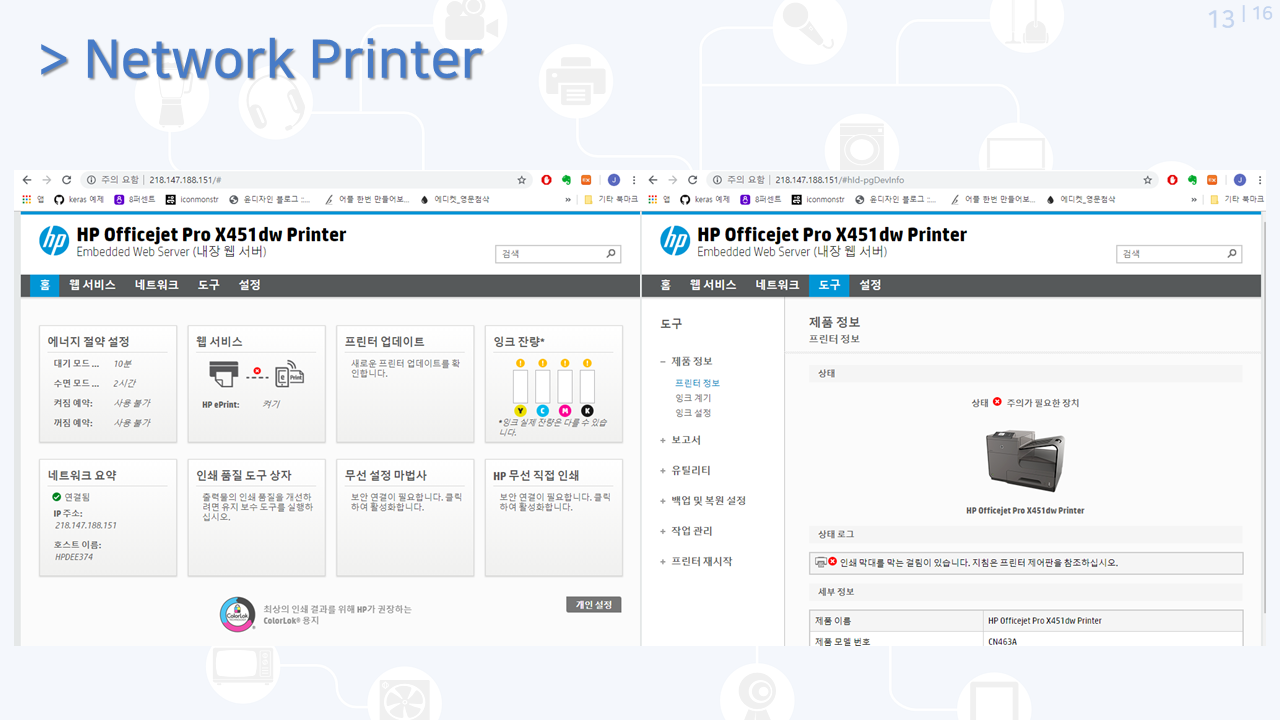
Task: Open the 에너지 절약 설정 card
Action: (108, 383)
